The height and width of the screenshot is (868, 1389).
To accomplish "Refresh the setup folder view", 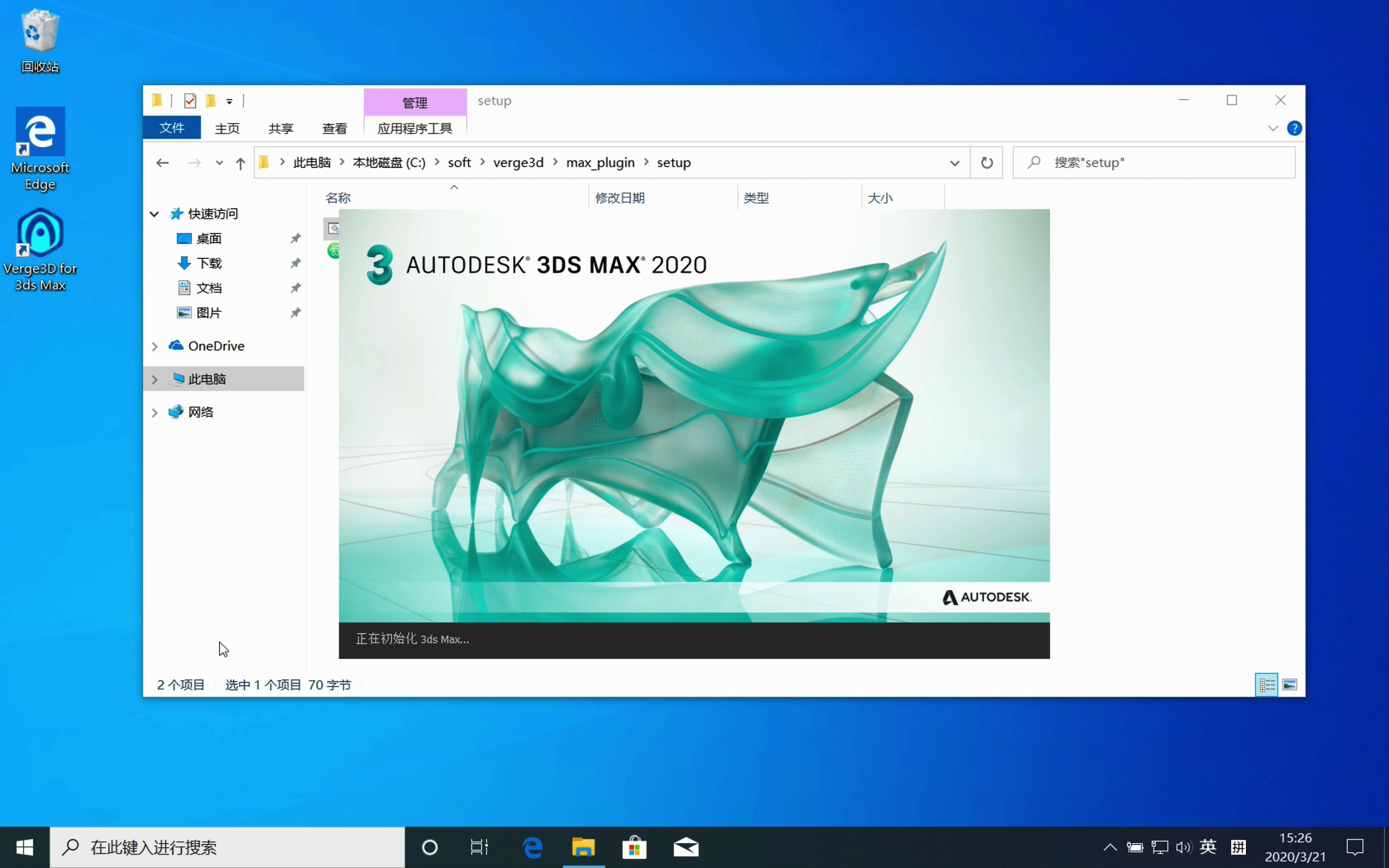I will click(987, 163).
